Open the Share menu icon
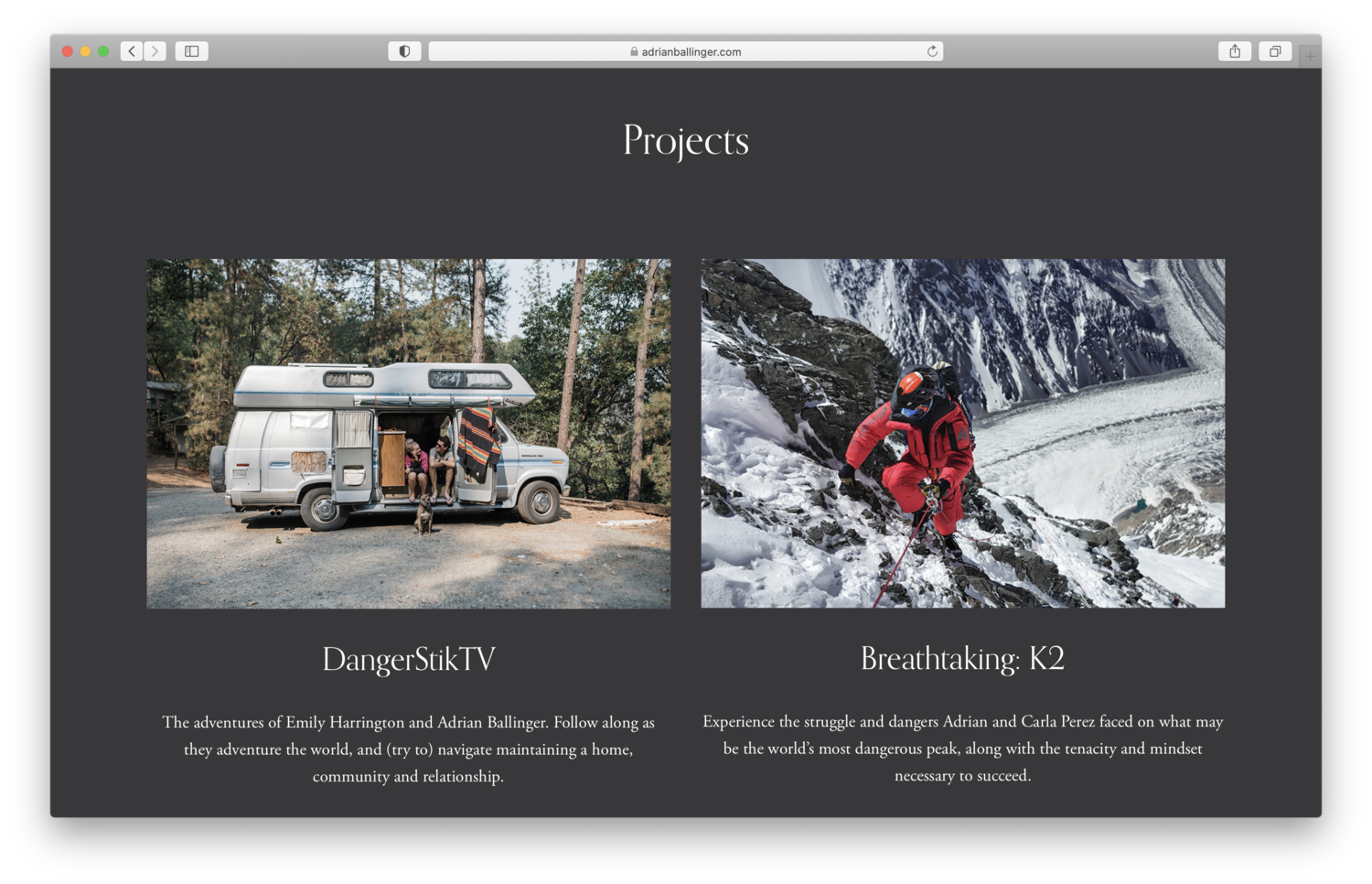The image size is (1372, 884). click(1235, 51)
